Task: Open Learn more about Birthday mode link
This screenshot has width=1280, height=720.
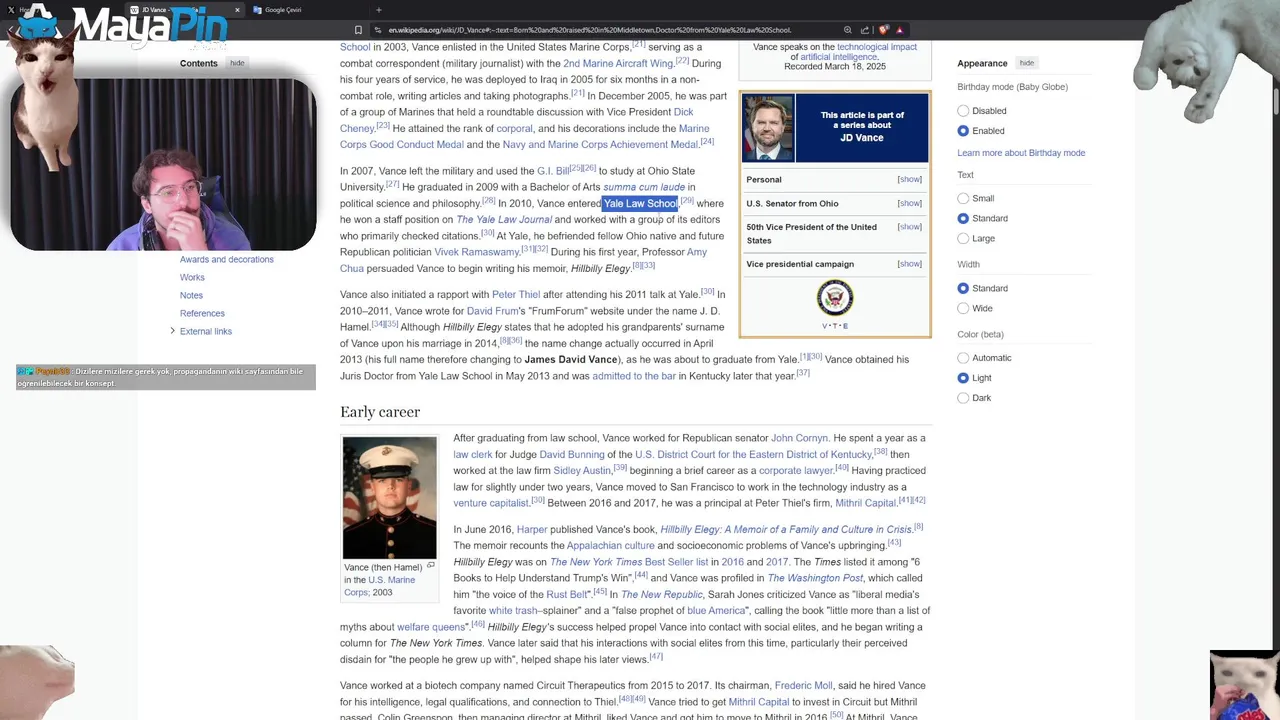Action: (1021, 153)
